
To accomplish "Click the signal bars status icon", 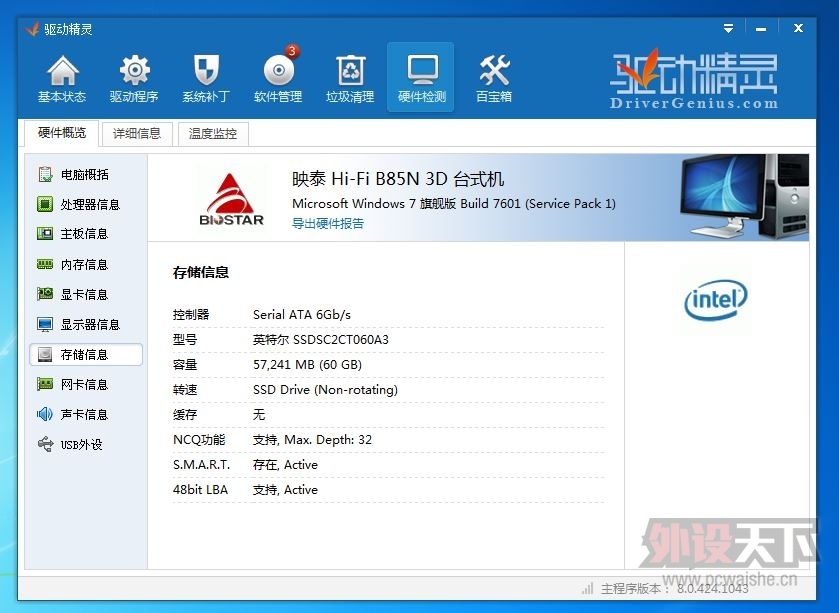I will click(x=588, y=588).
